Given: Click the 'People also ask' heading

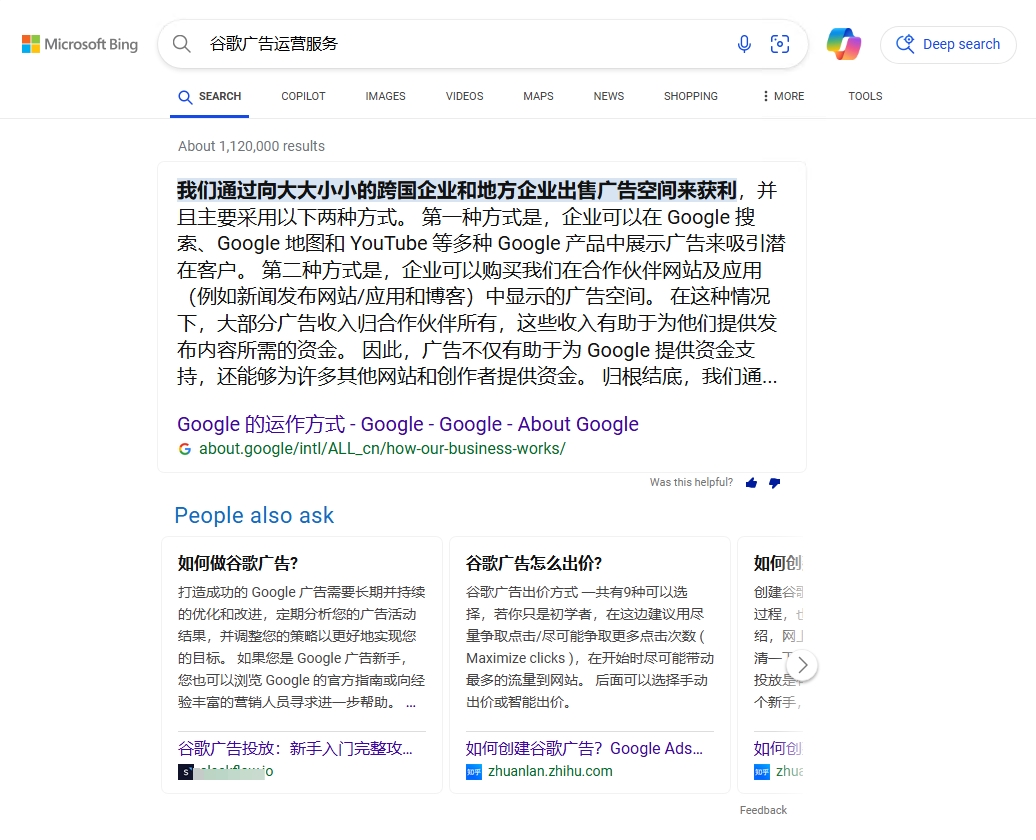Looking at the screenshot, I should (x=254, y=515).
